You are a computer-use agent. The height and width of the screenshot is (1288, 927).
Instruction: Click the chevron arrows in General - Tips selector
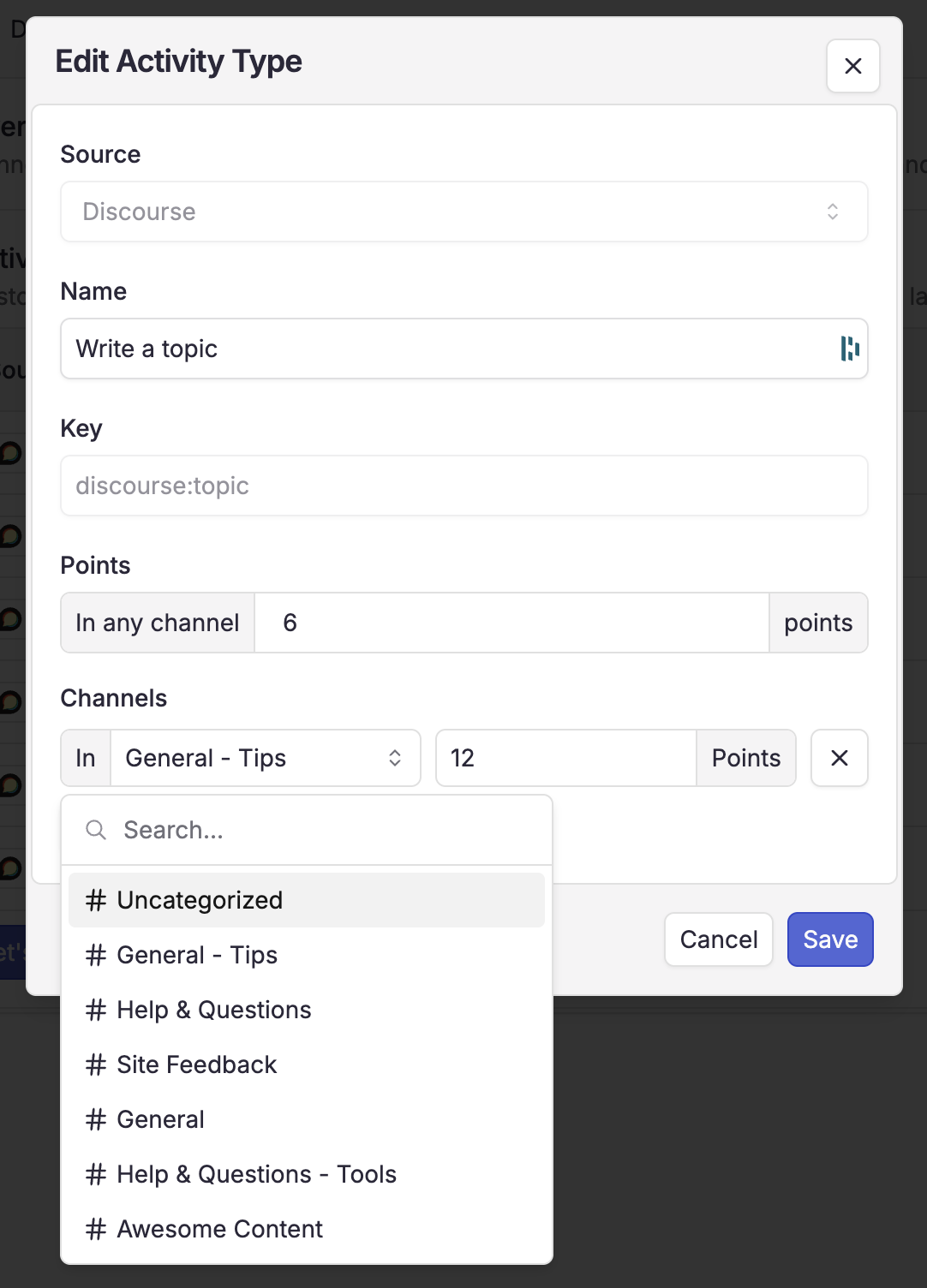pos(395,758)
